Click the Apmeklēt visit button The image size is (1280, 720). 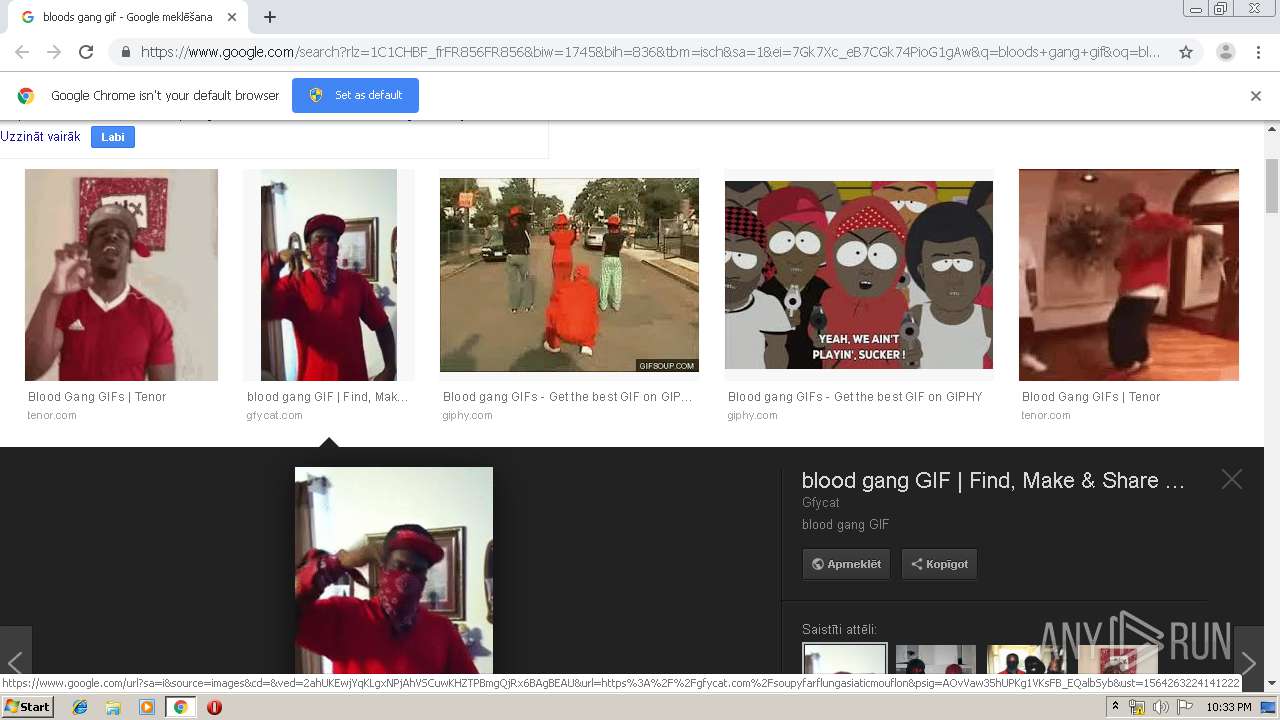(x=846, y=564)
